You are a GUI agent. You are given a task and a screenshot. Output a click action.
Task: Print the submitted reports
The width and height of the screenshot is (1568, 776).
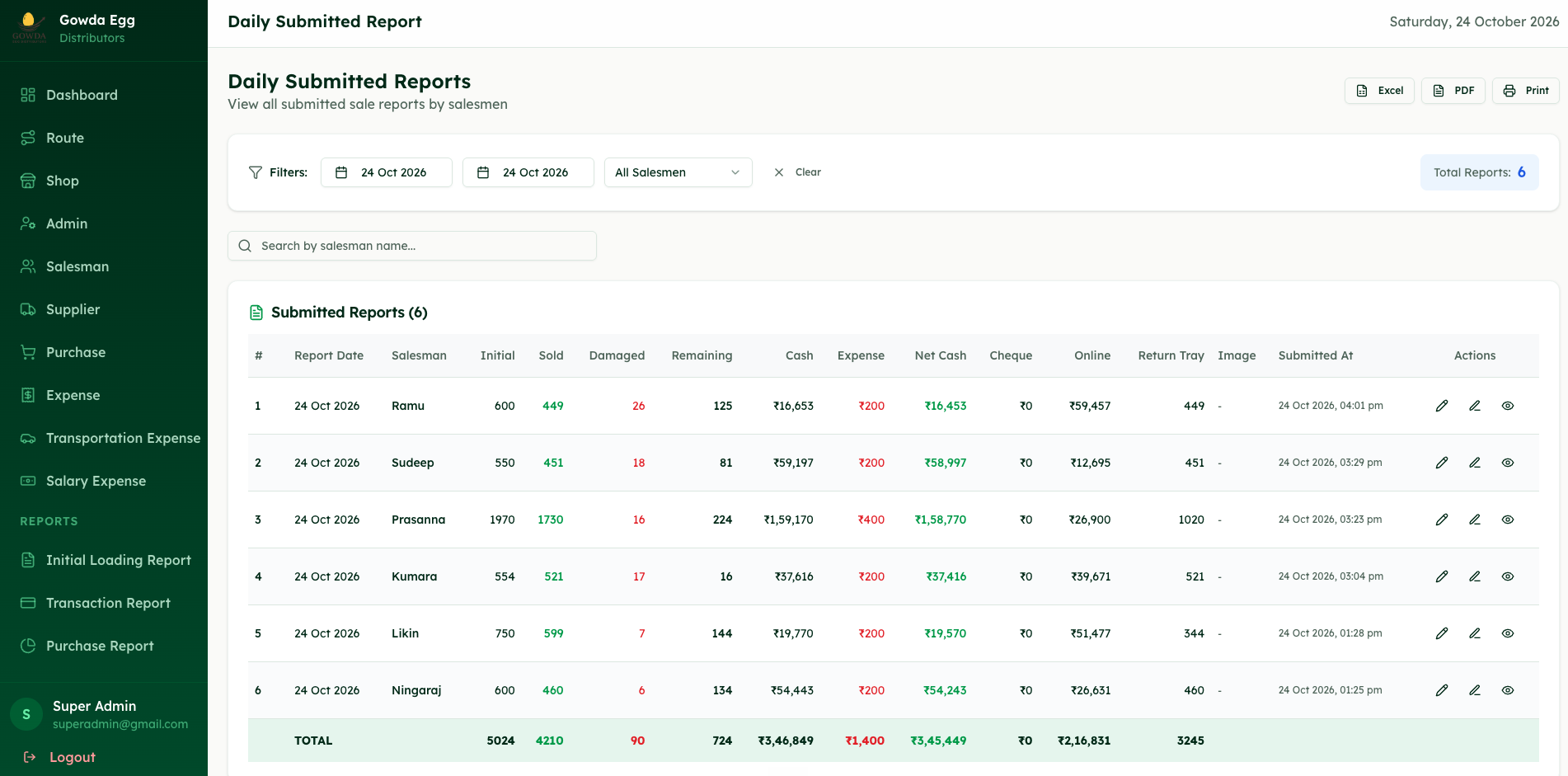1525,91
